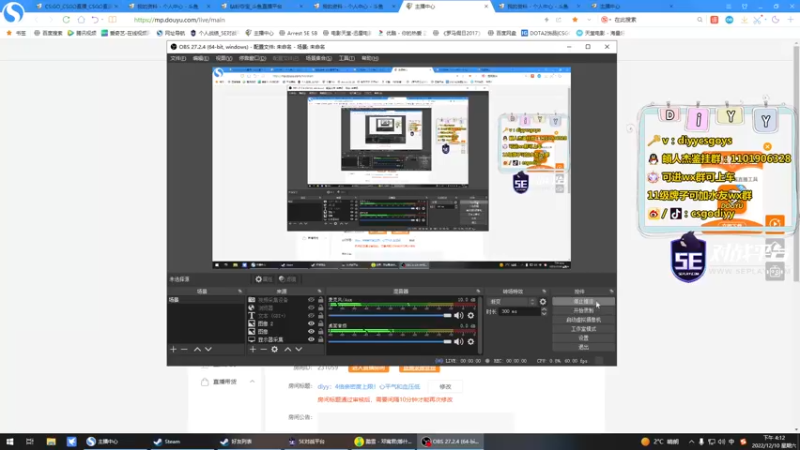Remove selected scene with minus icon

(x=184, y=349)
